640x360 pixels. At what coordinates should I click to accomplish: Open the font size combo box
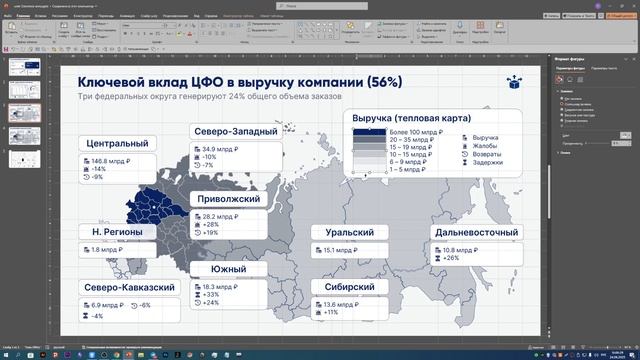click(170, 25)
